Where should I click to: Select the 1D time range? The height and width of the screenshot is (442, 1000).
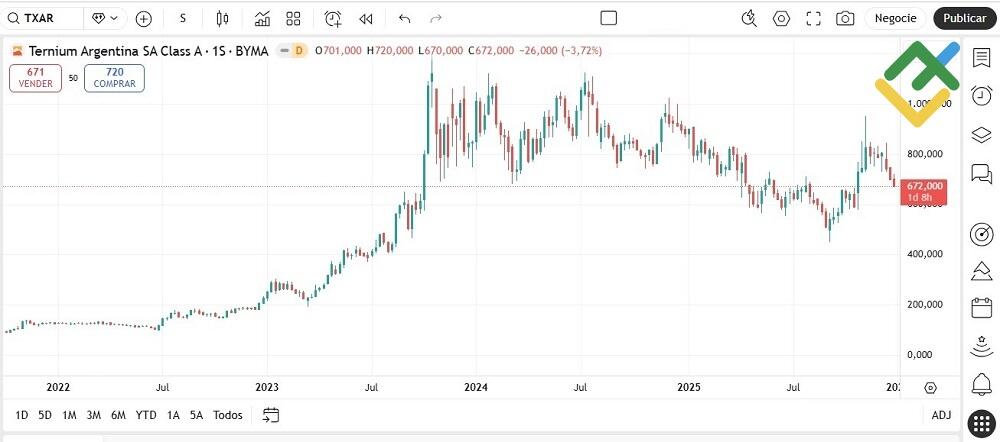pos(22,415)
